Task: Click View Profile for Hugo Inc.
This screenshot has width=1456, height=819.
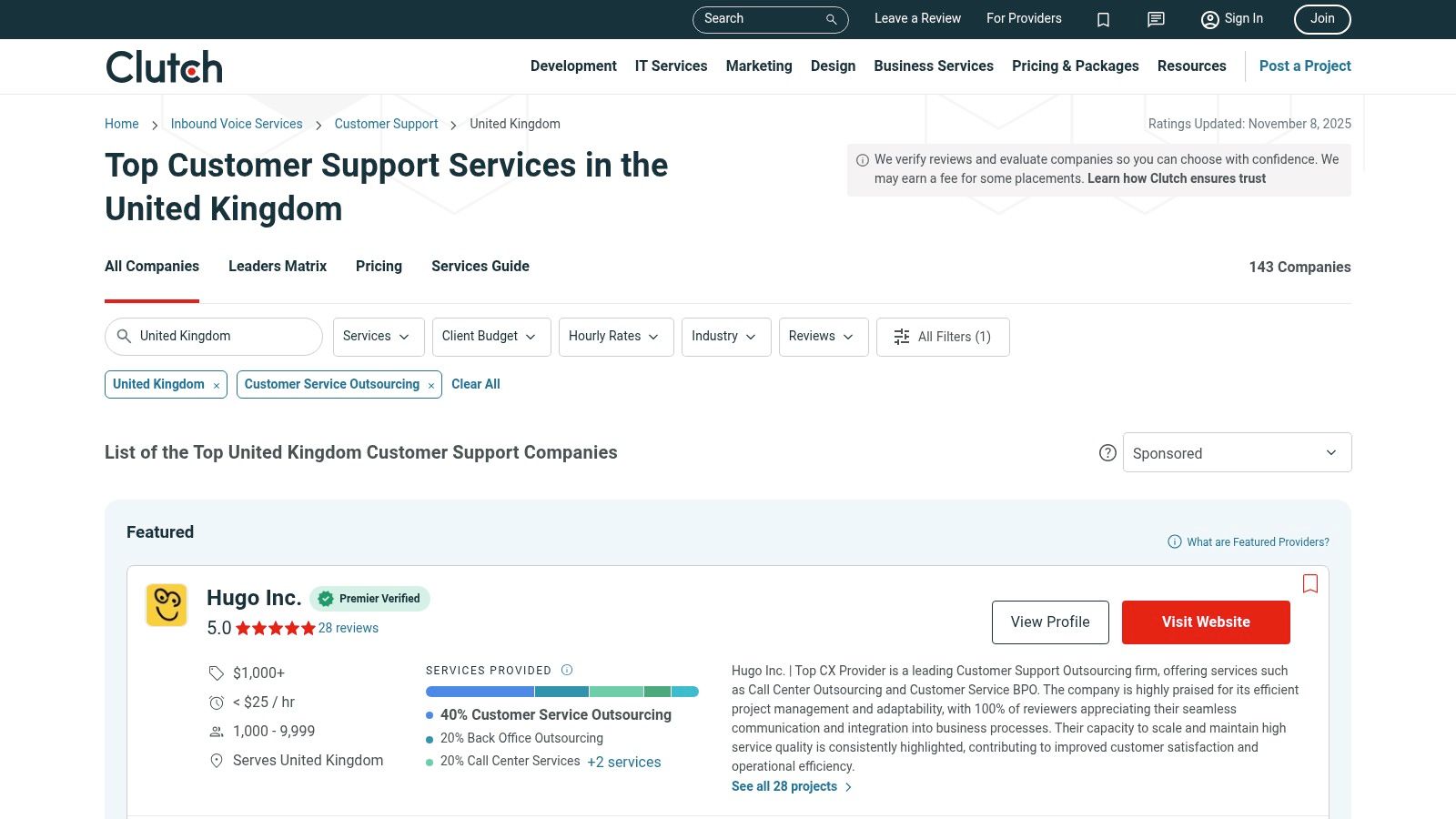Action: point(1050,622)
